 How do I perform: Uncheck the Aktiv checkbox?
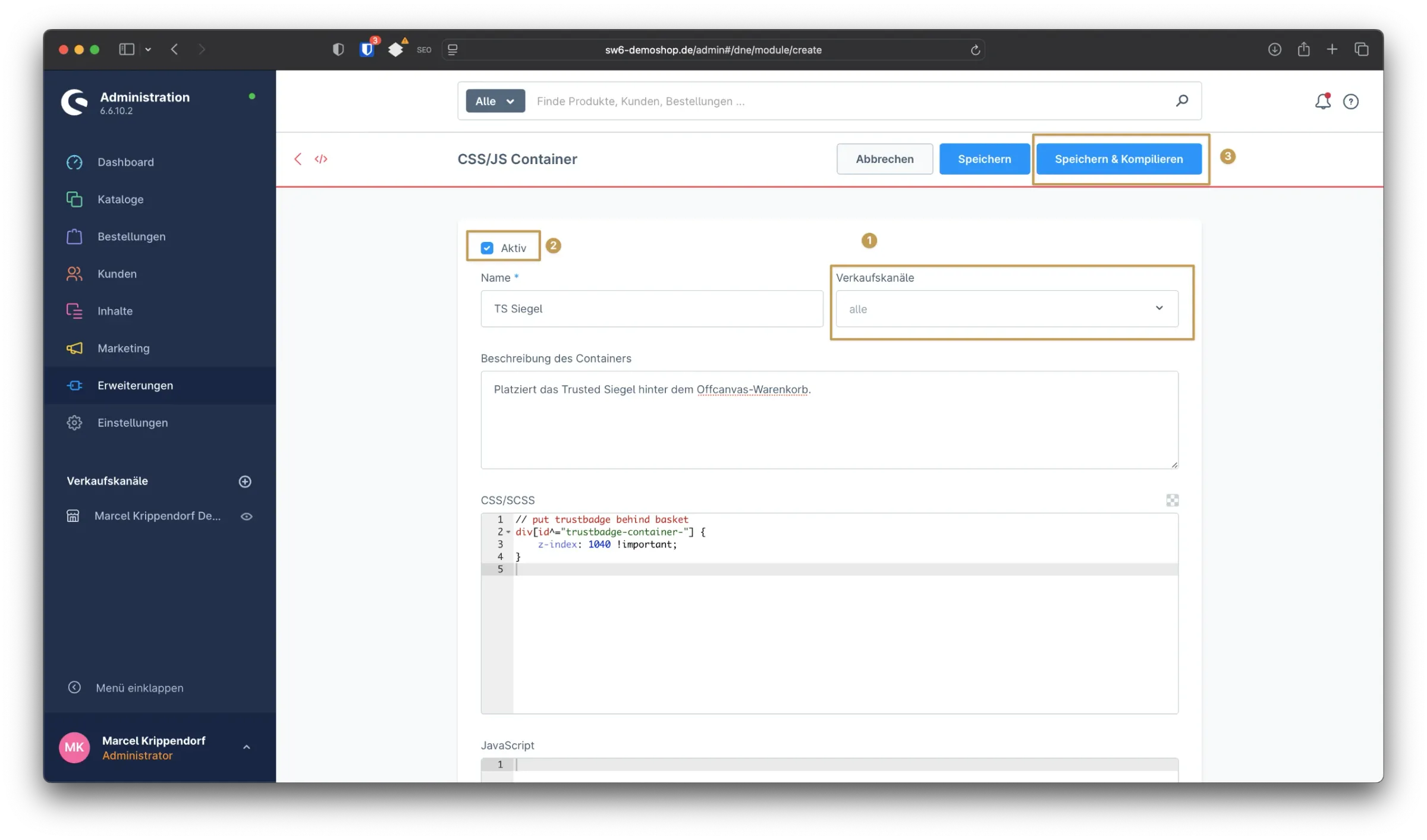click(x=487, y=248)
